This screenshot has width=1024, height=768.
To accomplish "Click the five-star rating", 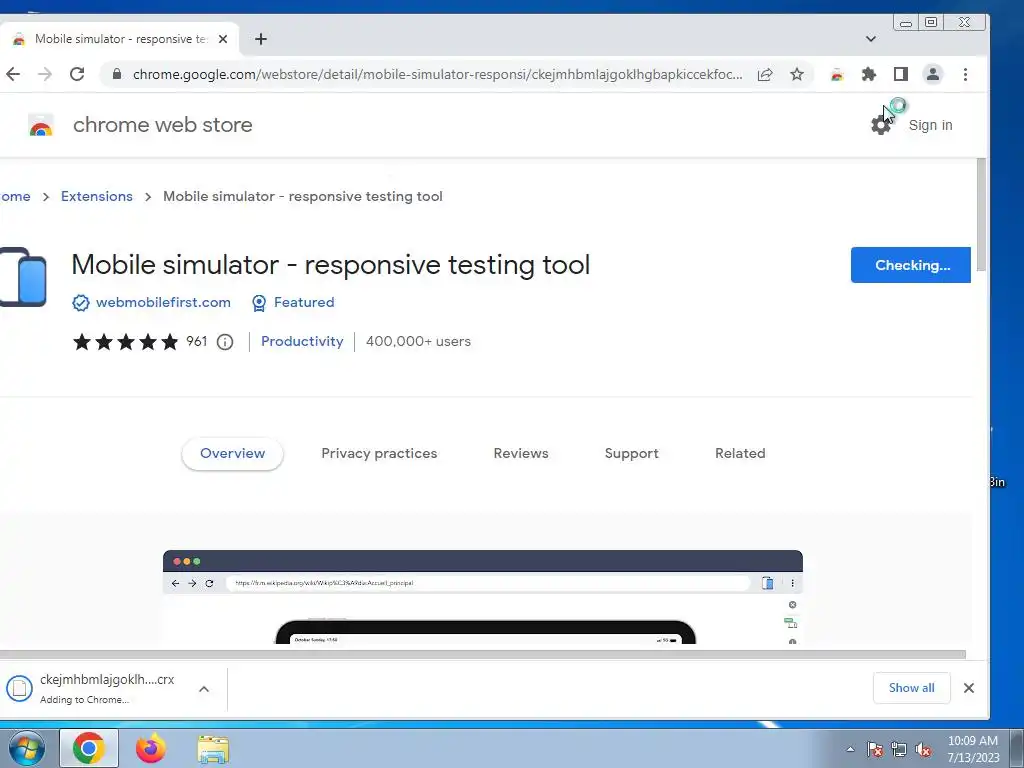I will [x=125, y=342].
